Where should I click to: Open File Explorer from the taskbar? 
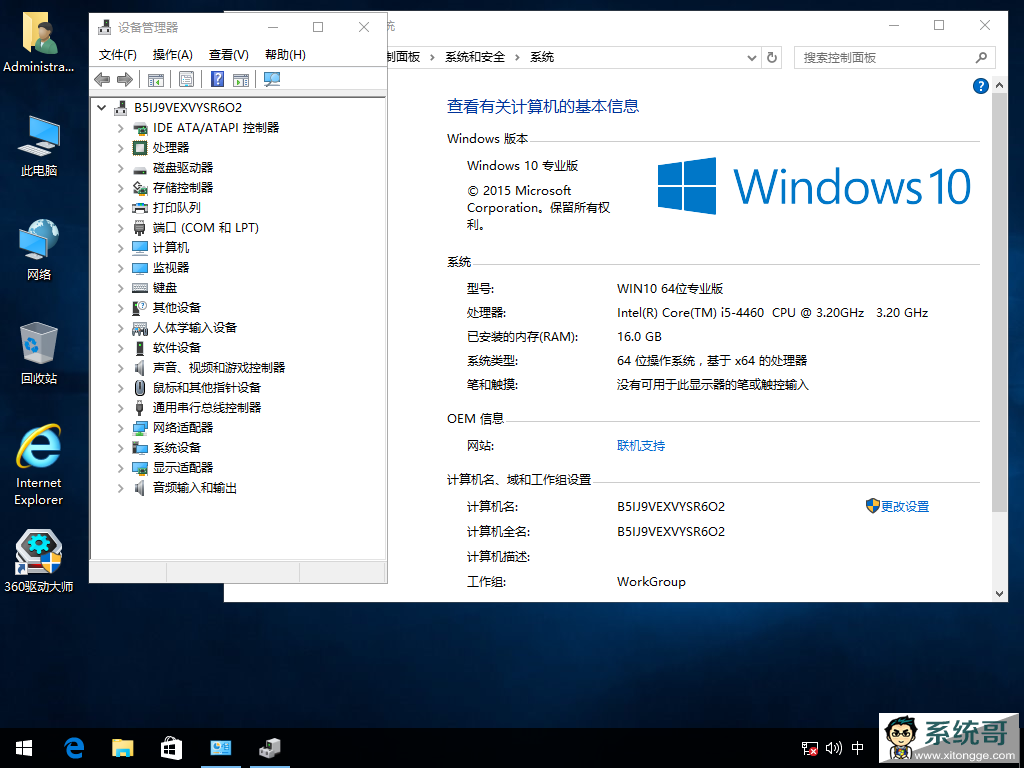tap(123, 748)
